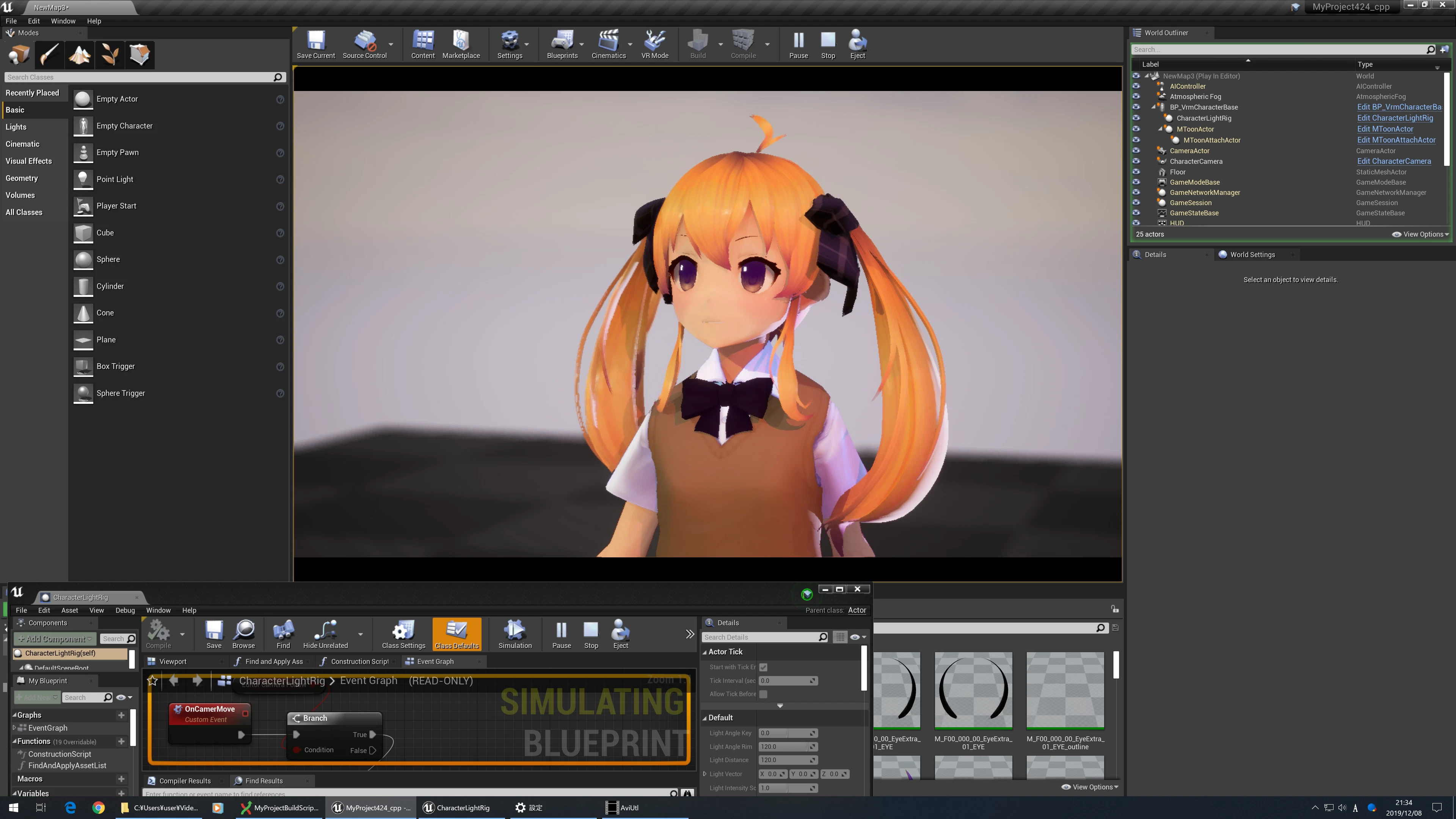Toggle the Start with Tick Enabled checkbox

(763, 667)
